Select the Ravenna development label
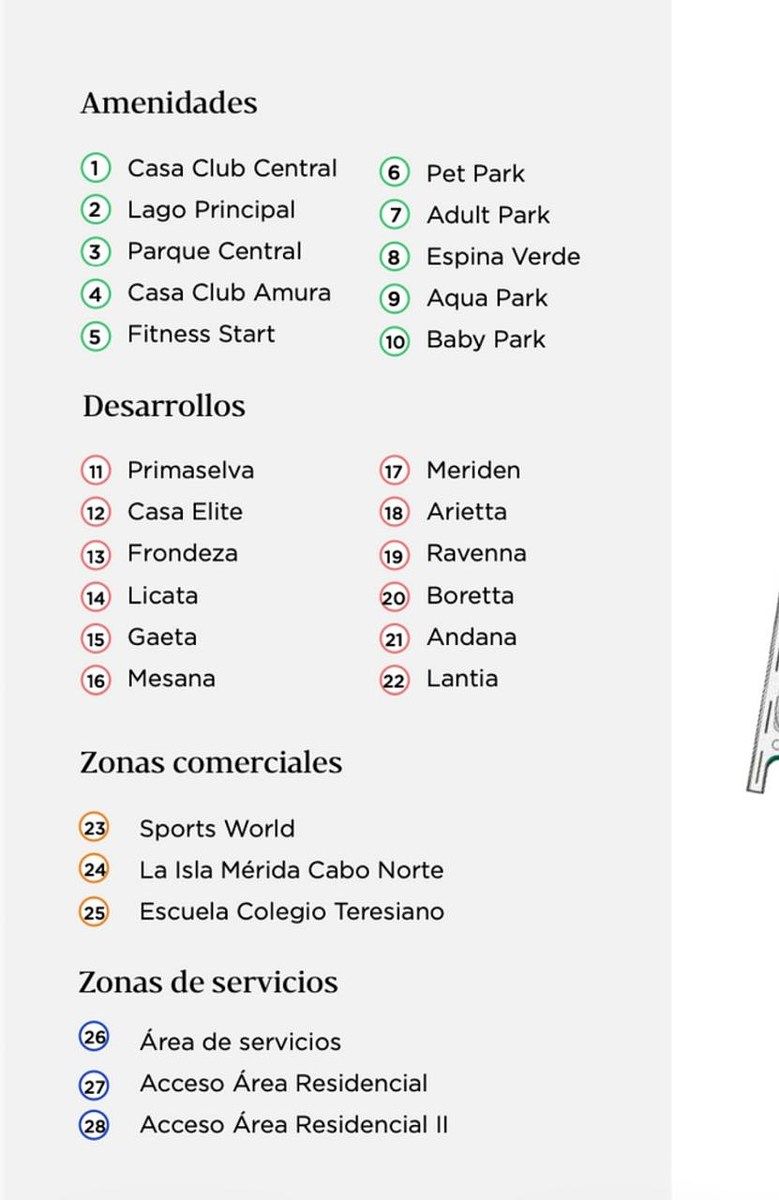779x1200 pixels. pos(476,553)
